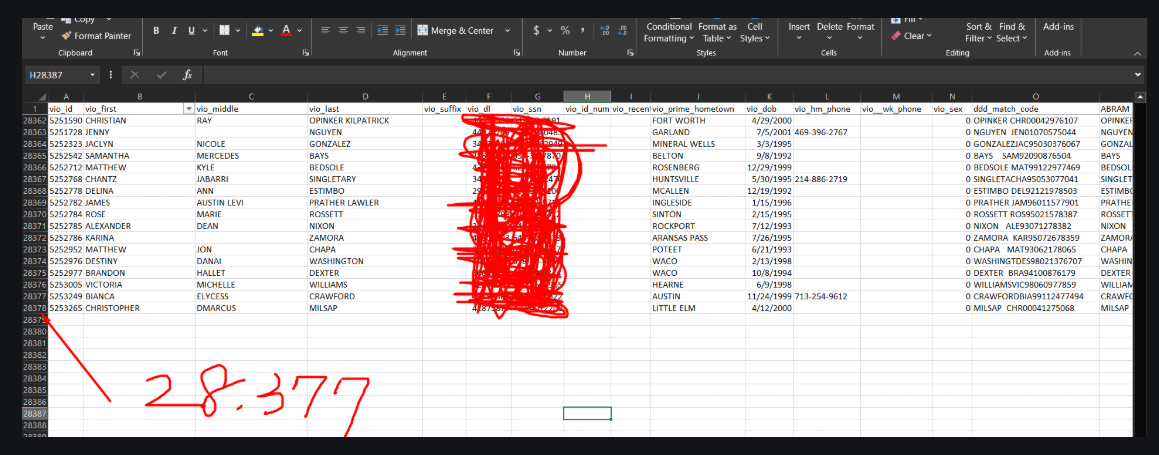Apply the yellow fill color swatch

[x=257, y=31]
